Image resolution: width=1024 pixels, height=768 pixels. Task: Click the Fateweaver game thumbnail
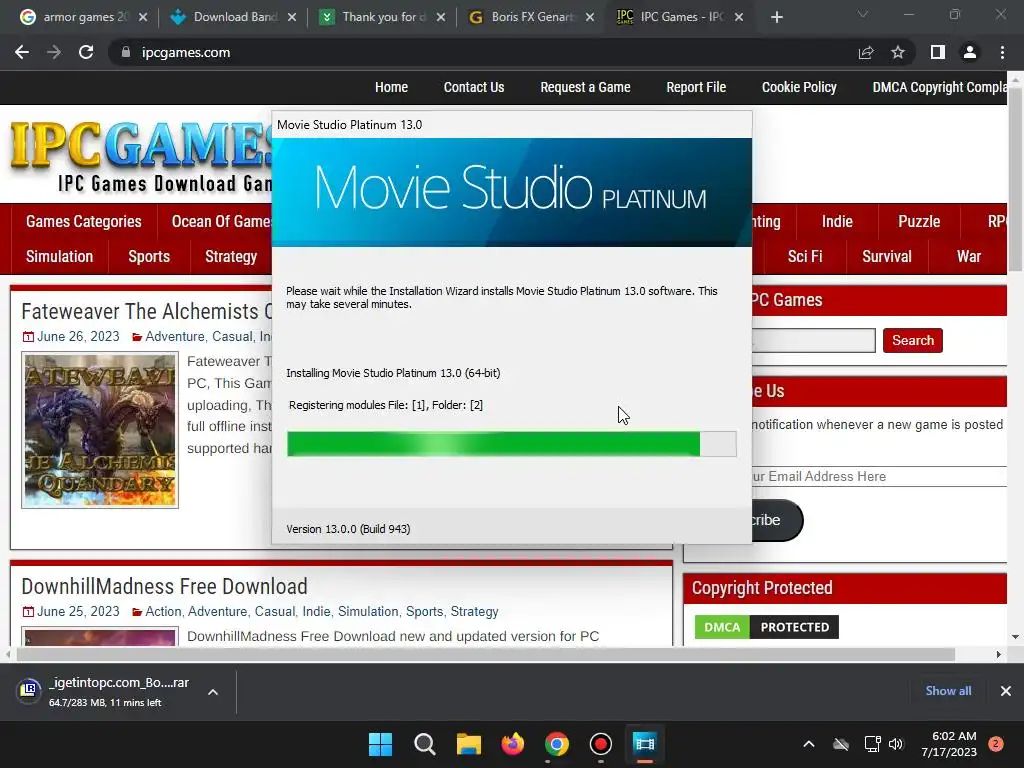100,430
